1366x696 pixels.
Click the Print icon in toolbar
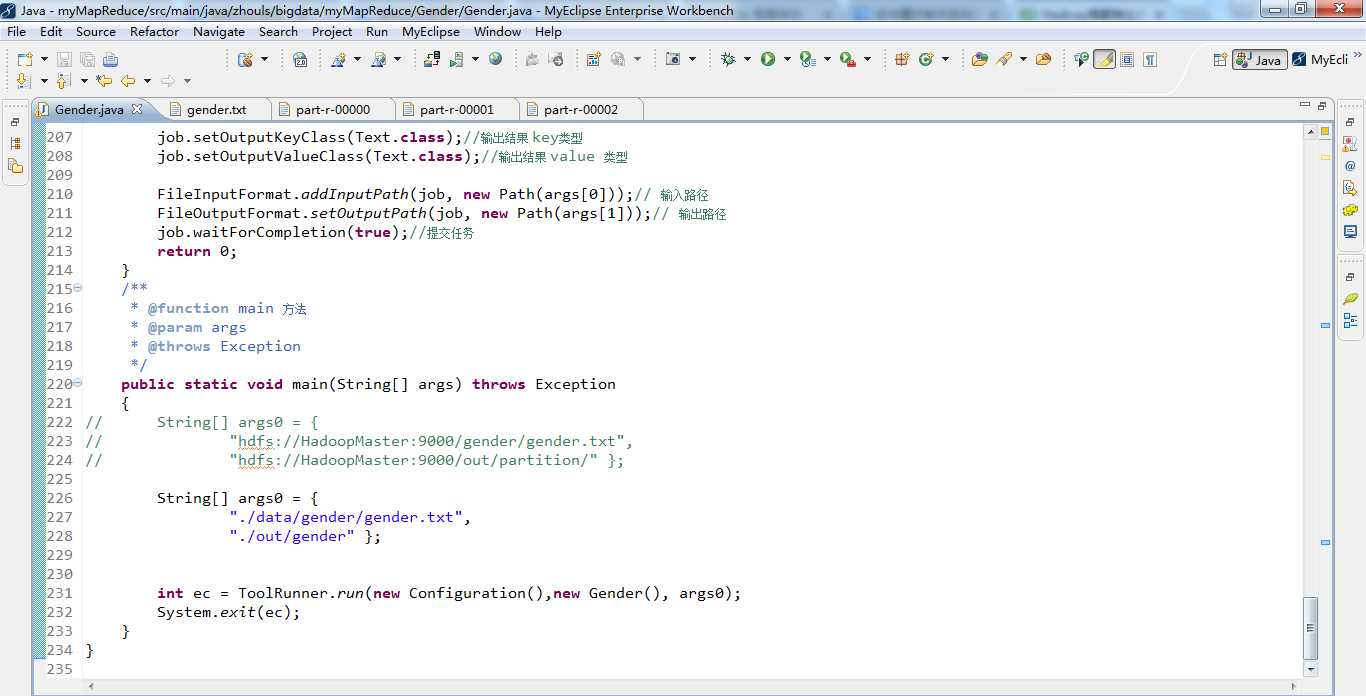point(110,59)
